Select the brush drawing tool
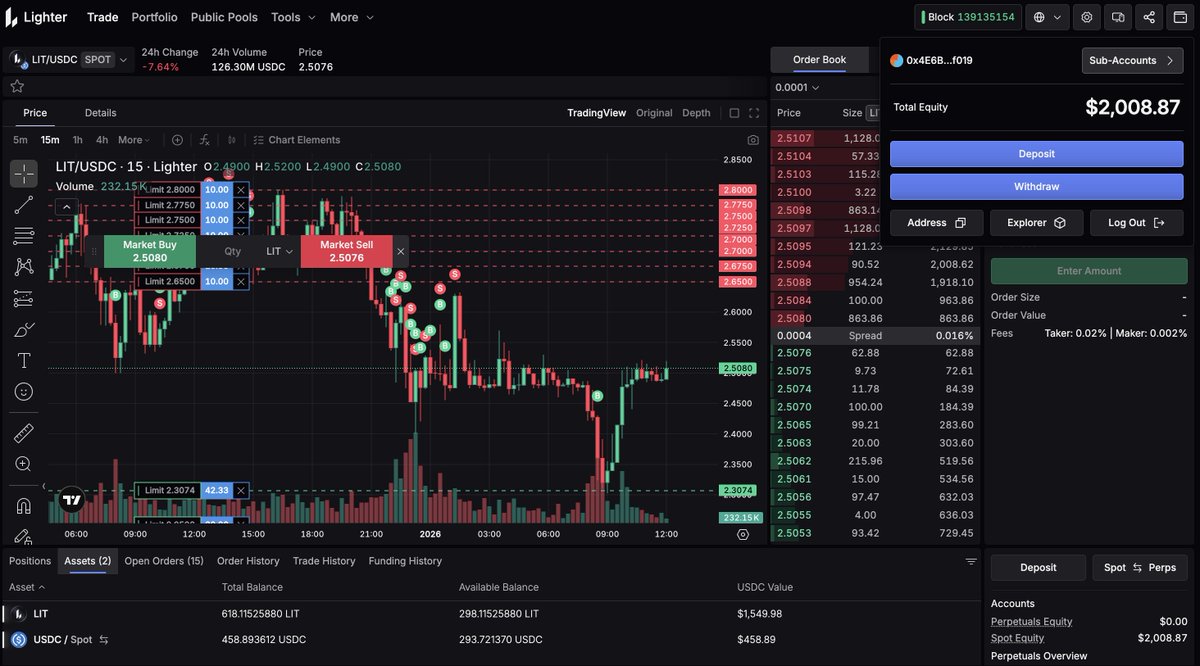The image size is (1200, 666). point(24,329)
